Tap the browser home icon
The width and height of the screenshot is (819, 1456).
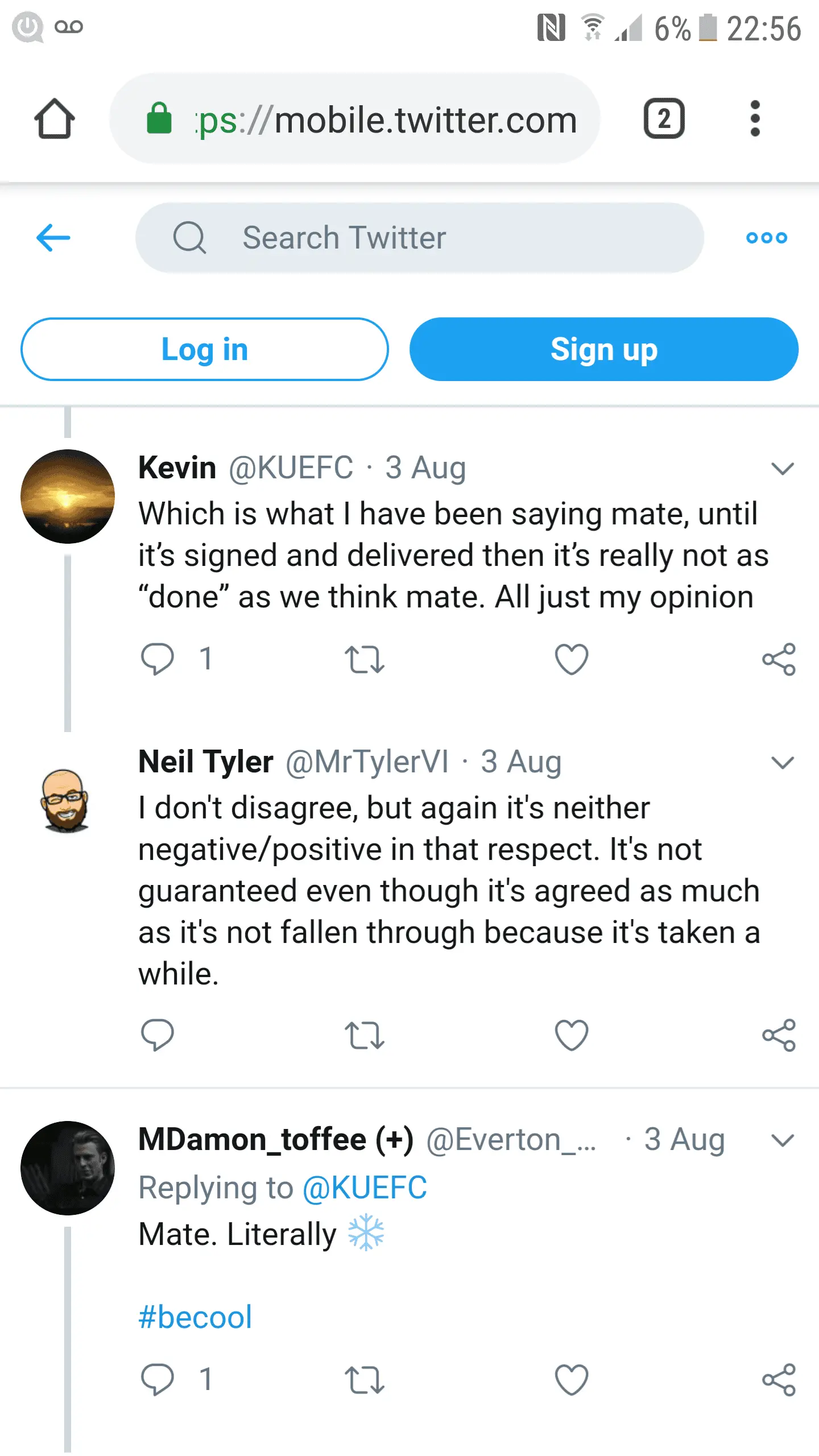[x=55, y=119]
